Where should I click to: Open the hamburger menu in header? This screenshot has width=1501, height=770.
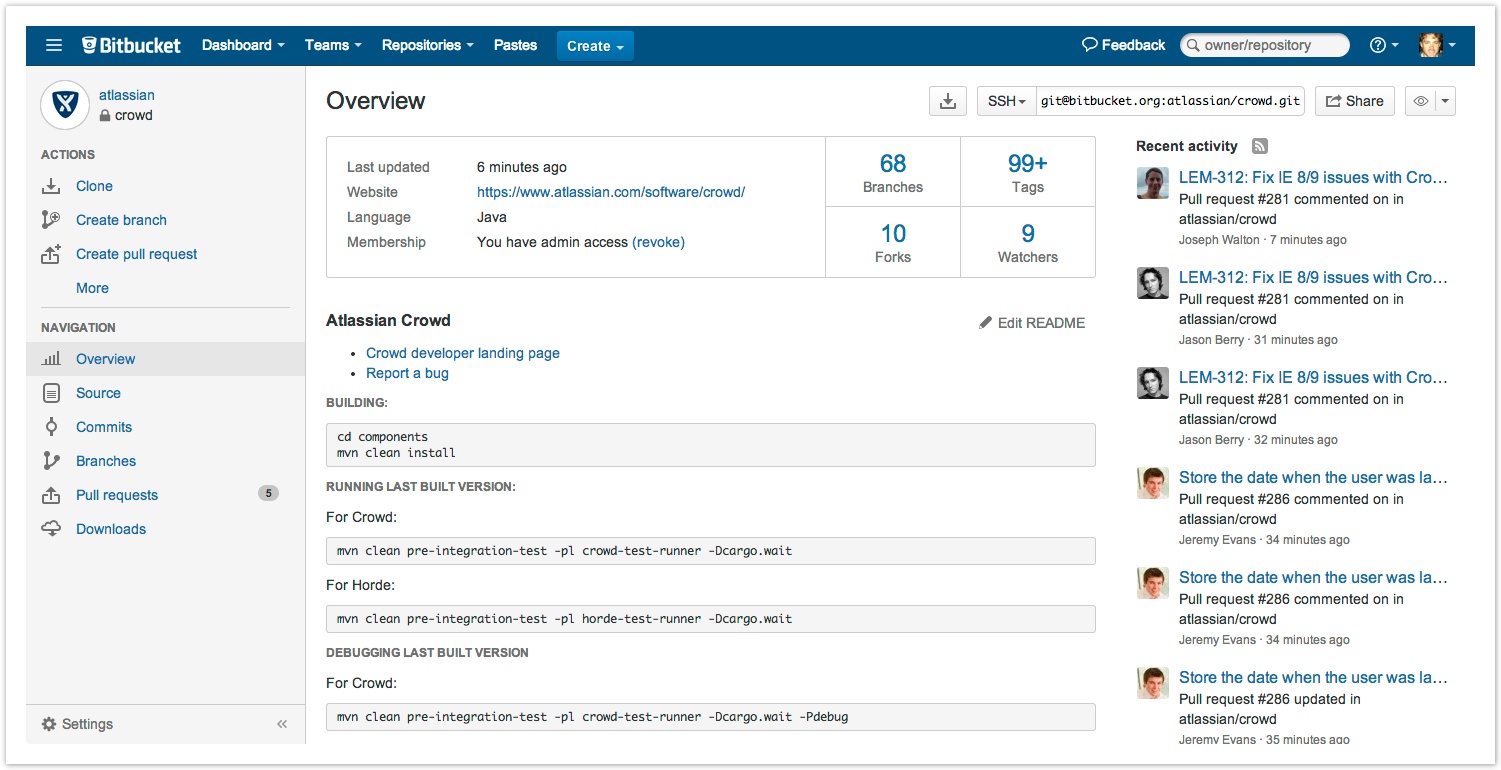(x=54, y=45)
